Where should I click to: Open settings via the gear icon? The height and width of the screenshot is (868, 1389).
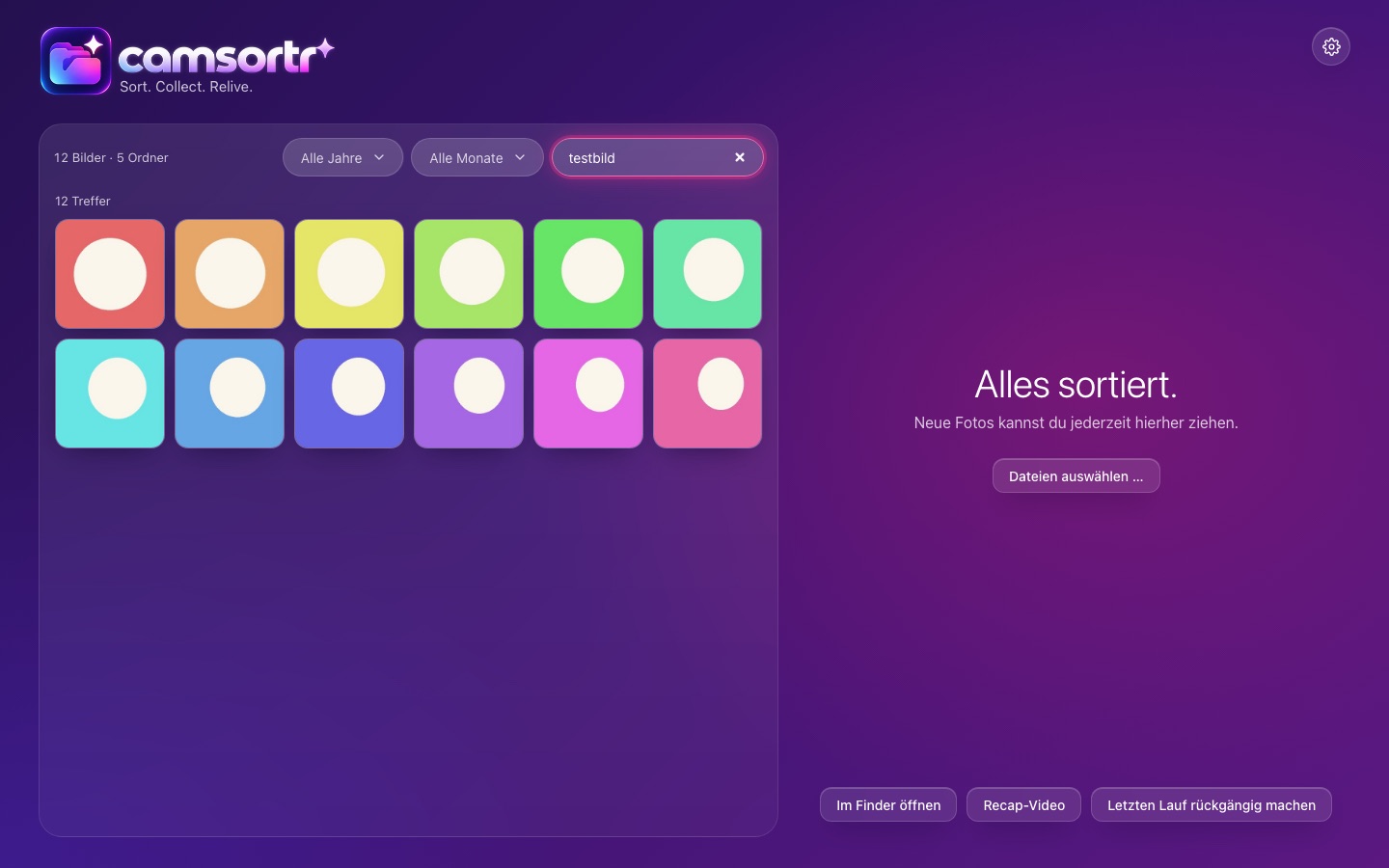click(1331, 46)
